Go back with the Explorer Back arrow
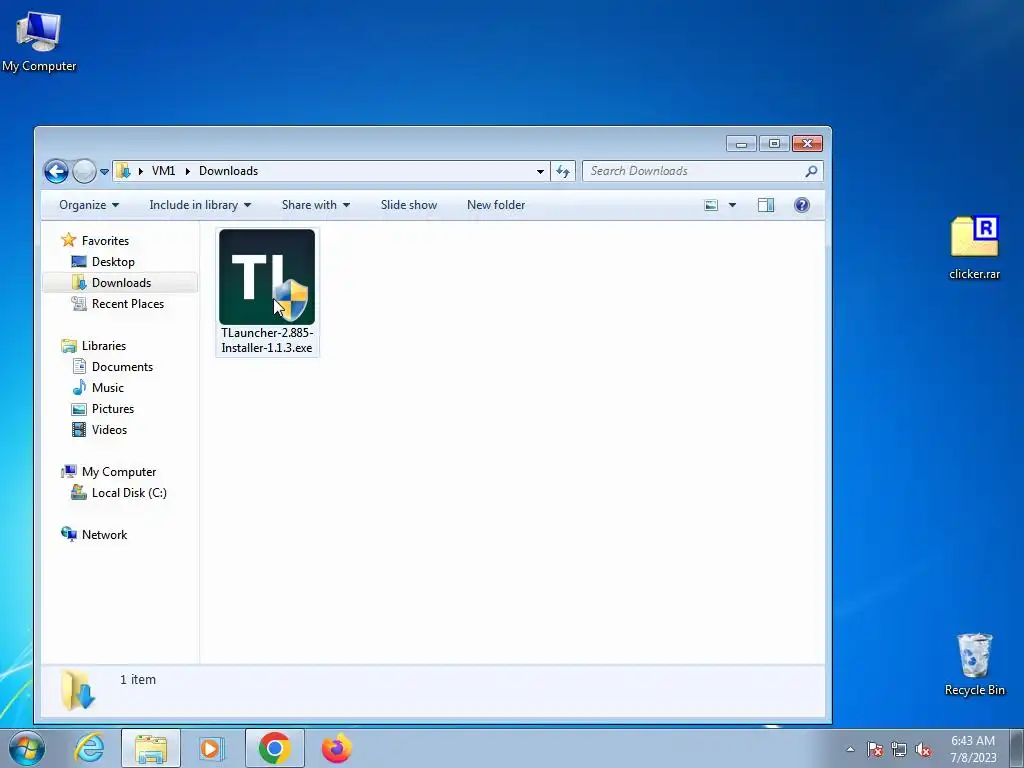The width and height of the screenshot is (1024, 768). pos(56,172)
